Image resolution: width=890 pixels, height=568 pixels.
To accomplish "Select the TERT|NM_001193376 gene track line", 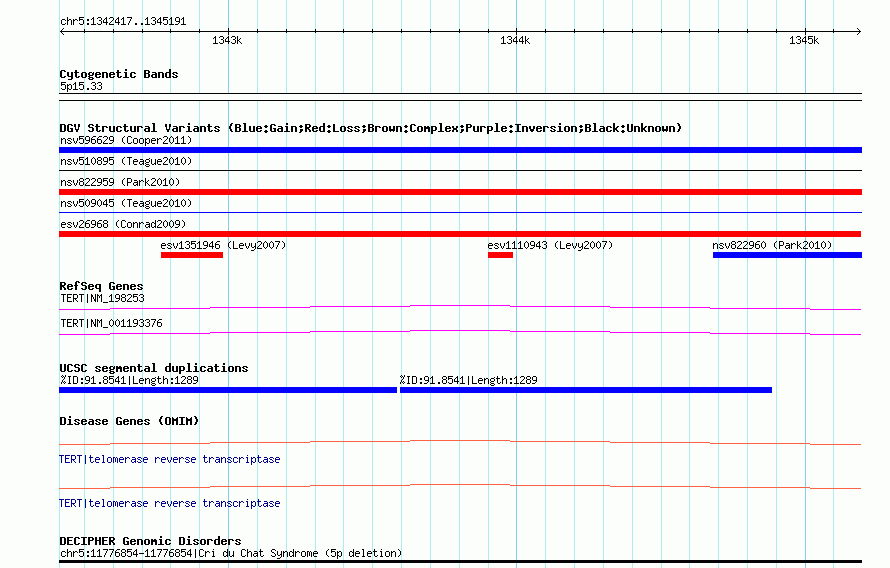I will tap(460, 333).
